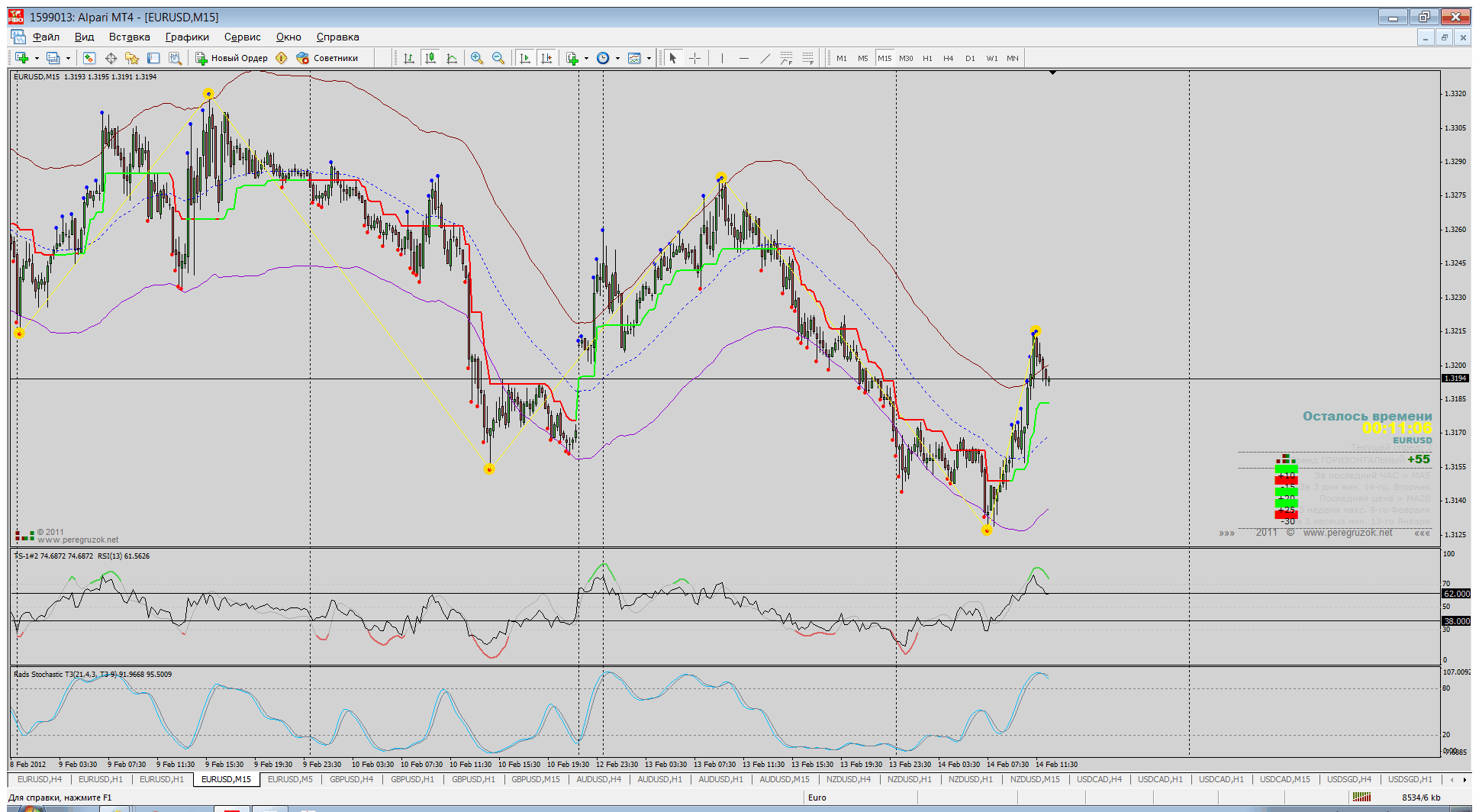The width and height of the screenshot is (1479, 812).
Task: Select the Fibonacci retracement tool
Action: tap(807, 58)
